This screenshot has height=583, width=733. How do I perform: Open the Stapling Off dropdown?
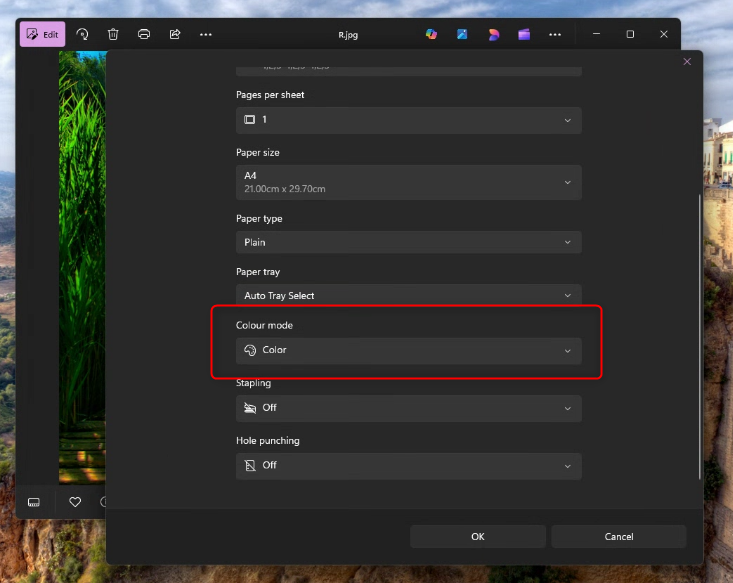pos(409,408)
